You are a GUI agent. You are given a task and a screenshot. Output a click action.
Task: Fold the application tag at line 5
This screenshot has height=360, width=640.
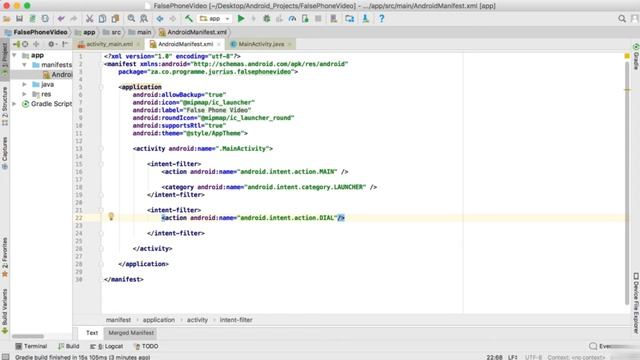(101, 87)
